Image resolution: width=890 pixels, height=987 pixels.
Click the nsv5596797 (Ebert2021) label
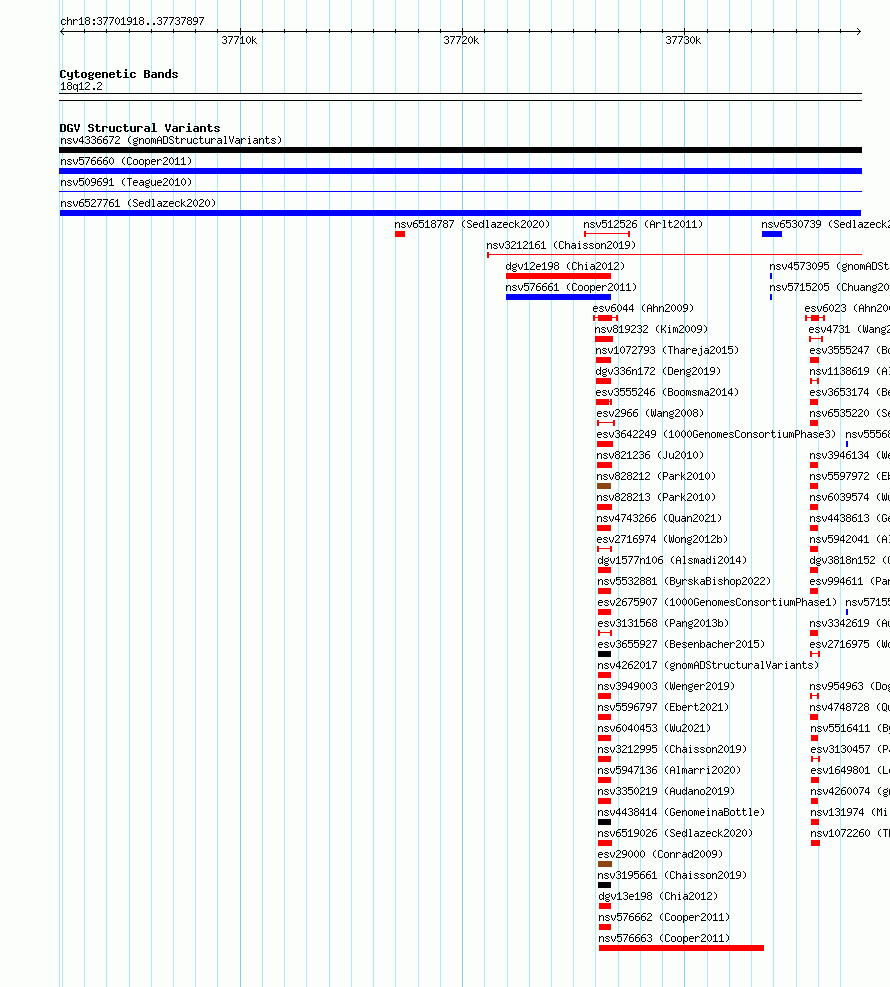tap(663, 708)
